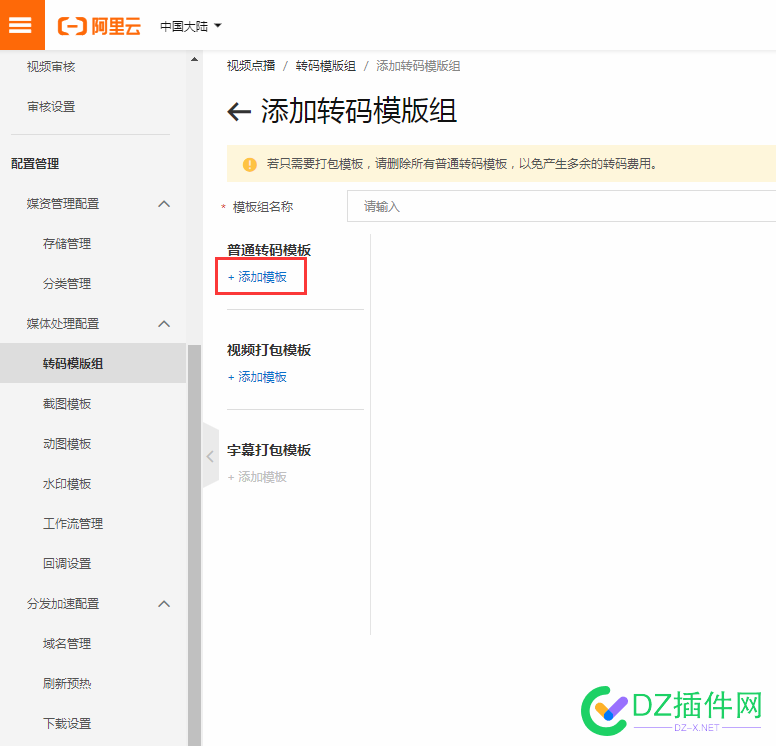Image resolution: width=776 pixels, height=746 pixels.
Task: Open the 中国大陆 region dropdown
Action: (x=191, y=26)
